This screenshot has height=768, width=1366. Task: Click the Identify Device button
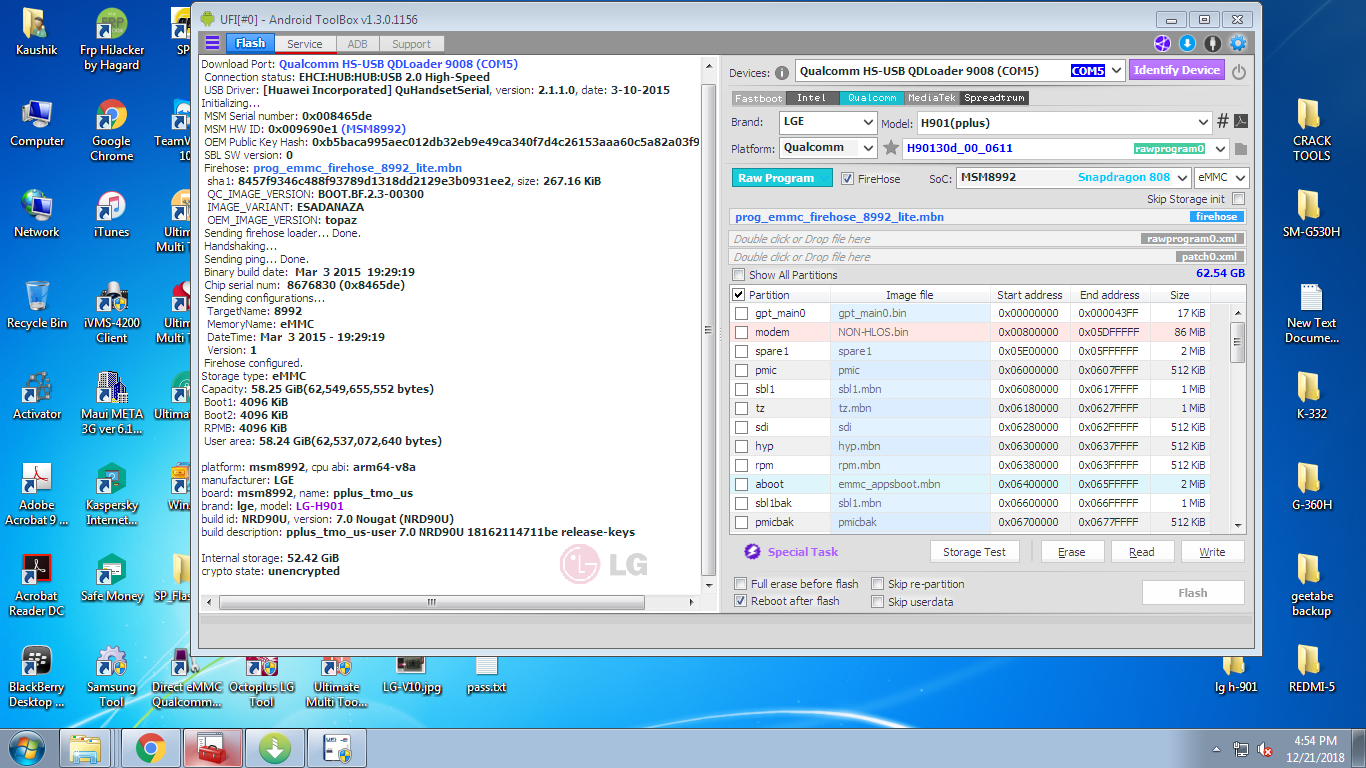tap(1176, 70)
